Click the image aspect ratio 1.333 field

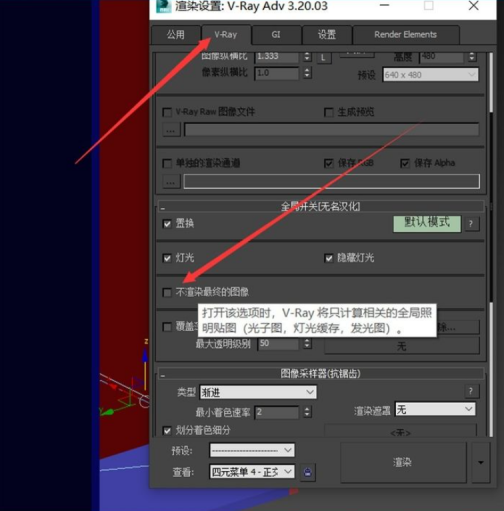(277, 56)
